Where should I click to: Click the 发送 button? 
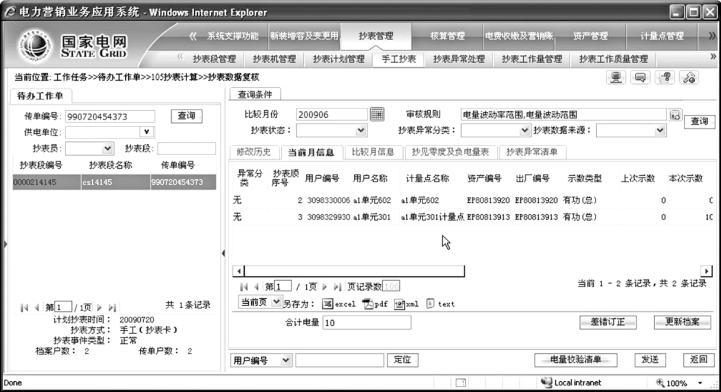[x=650, y=360]
